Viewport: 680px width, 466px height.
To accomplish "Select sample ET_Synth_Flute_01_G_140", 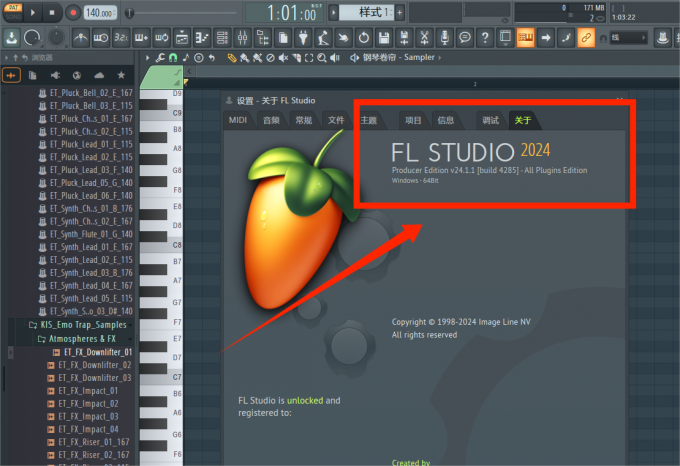I will [x=91, y=234].
